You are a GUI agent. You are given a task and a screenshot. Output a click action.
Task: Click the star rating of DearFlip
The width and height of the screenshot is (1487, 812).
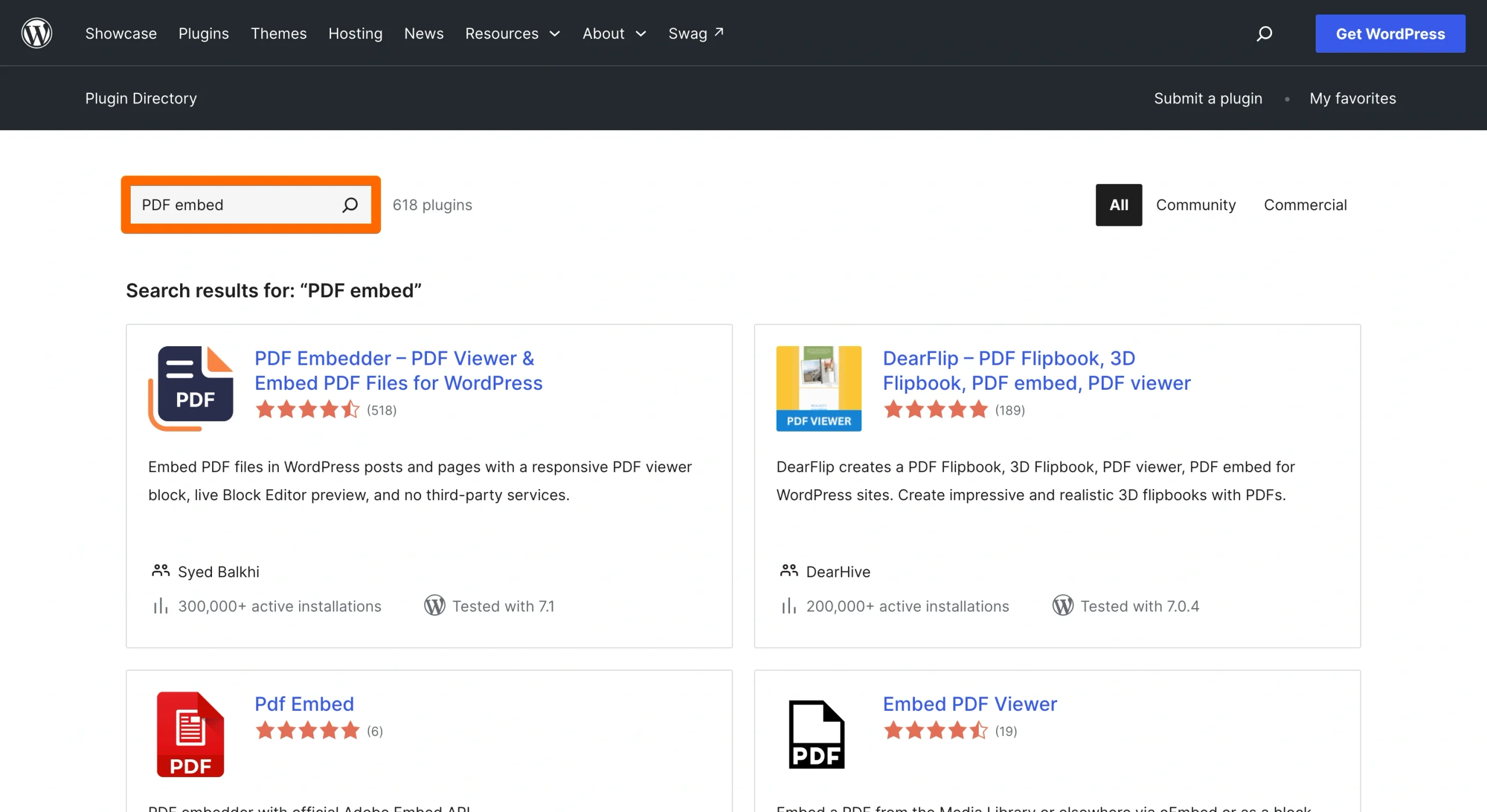(935, 409)
